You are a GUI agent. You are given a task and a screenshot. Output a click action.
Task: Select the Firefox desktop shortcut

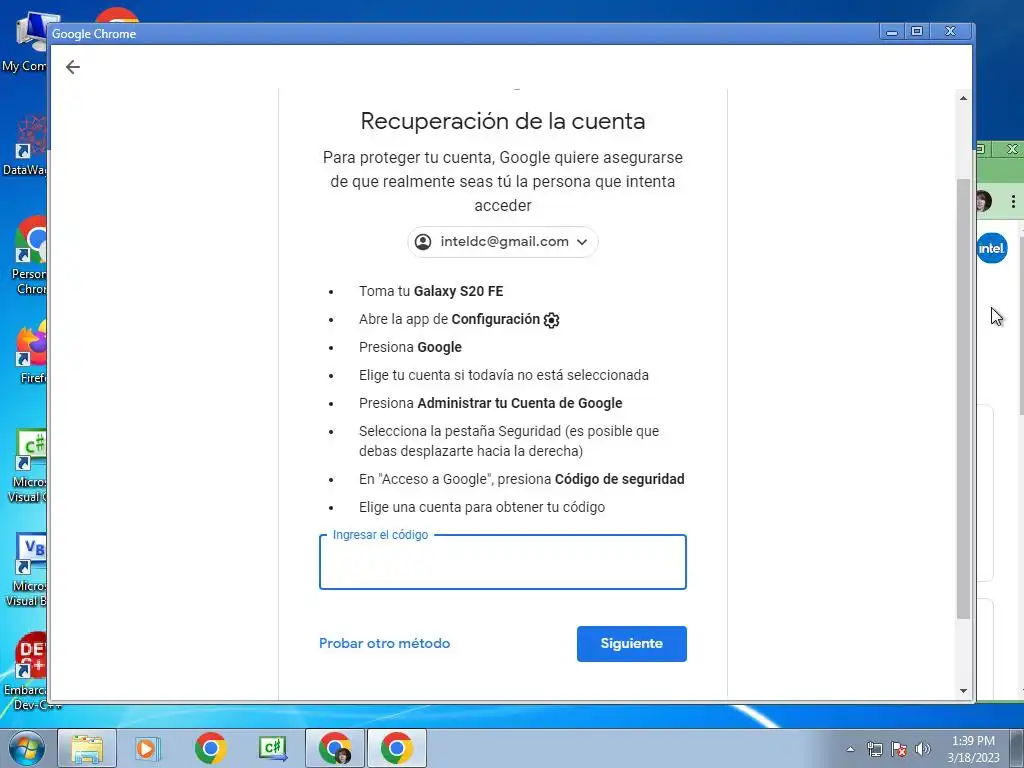tap(31, 353)
